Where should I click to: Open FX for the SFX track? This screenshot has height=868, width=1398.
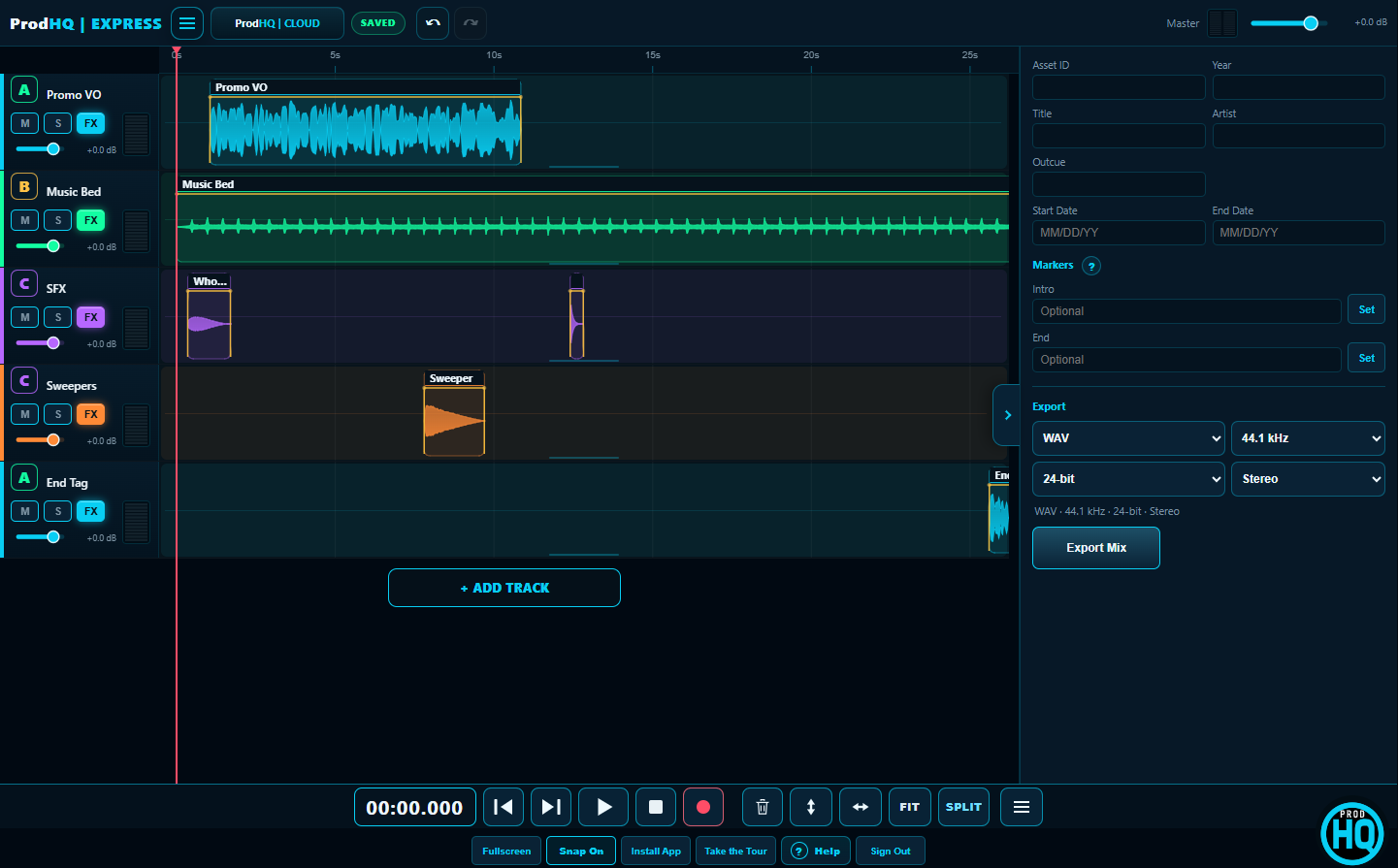(x=91, y=317)
